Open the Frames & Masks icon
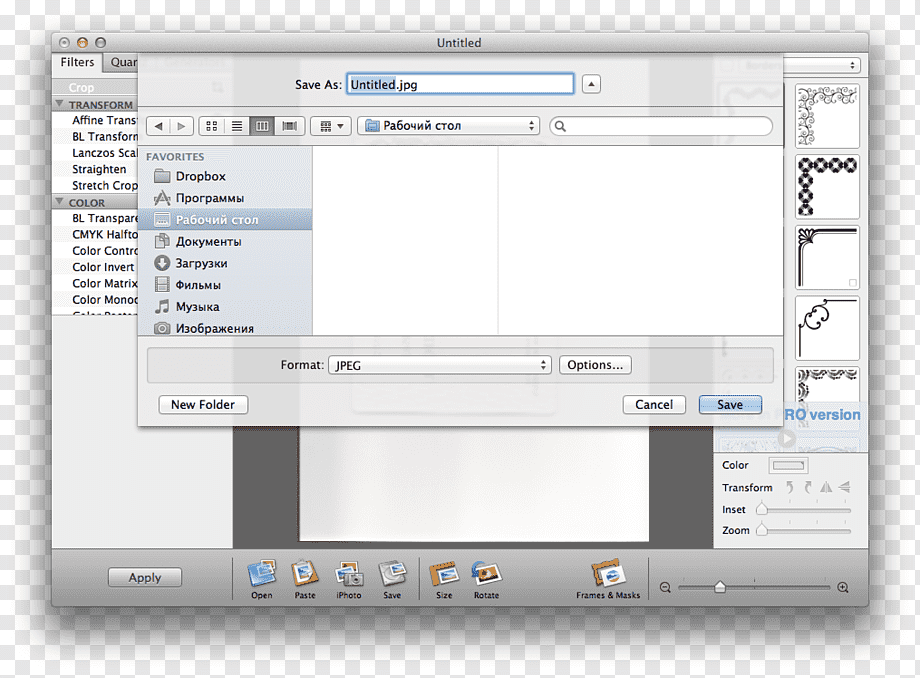 tap(607, 573)
